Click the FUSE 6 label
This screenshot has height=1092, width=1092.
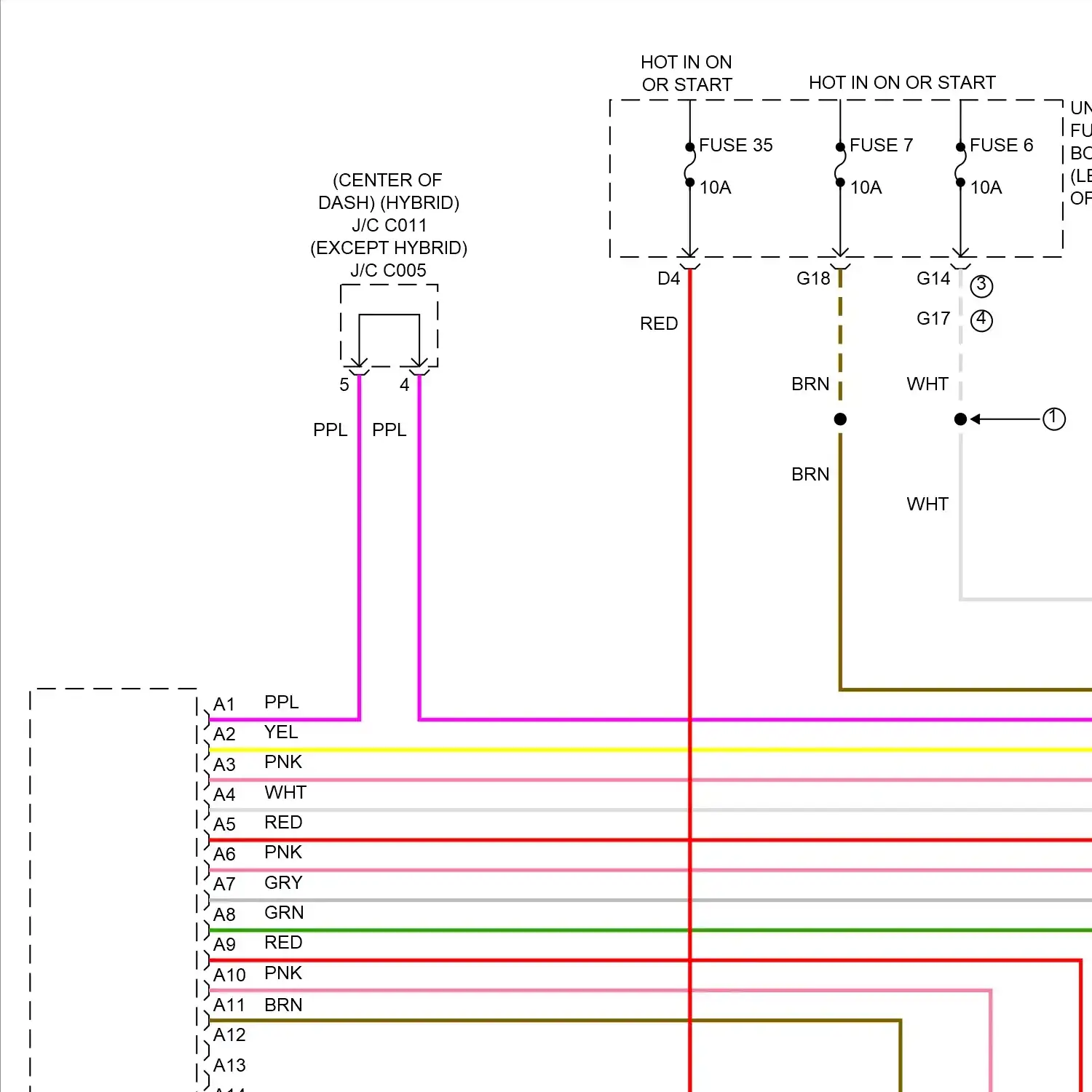1001,146
